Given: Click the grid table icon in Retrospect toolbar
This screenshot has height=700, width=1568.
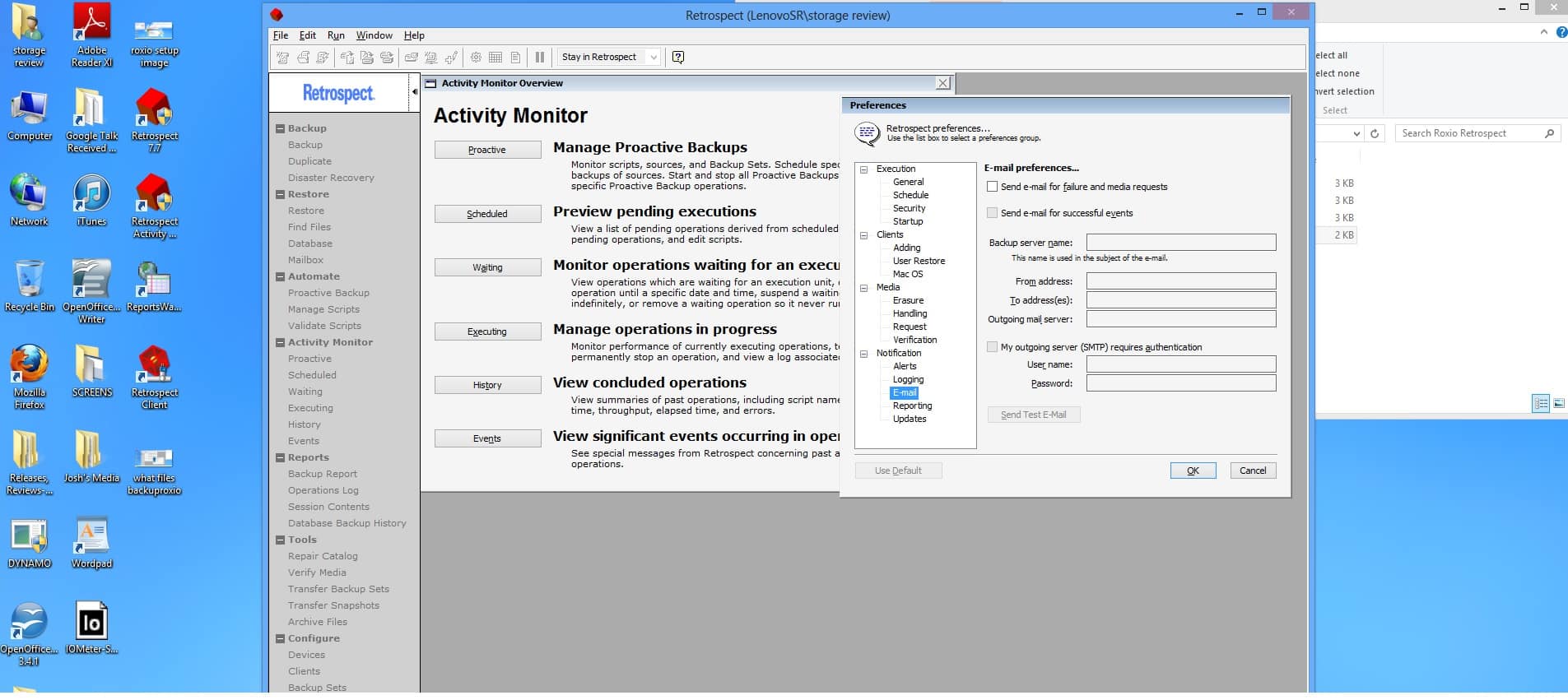Looking at the screenshot, I should (496, 57).
